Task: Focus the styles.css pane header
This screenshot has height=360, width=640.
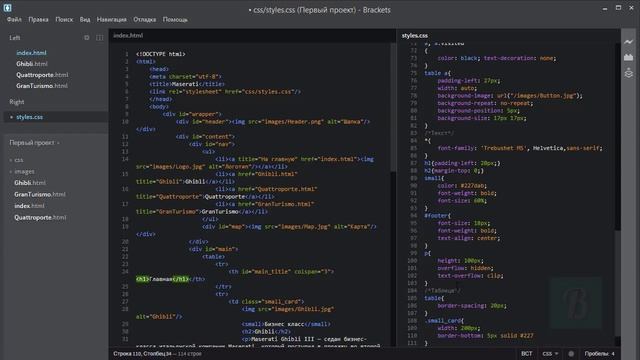Action: point(415,36)
